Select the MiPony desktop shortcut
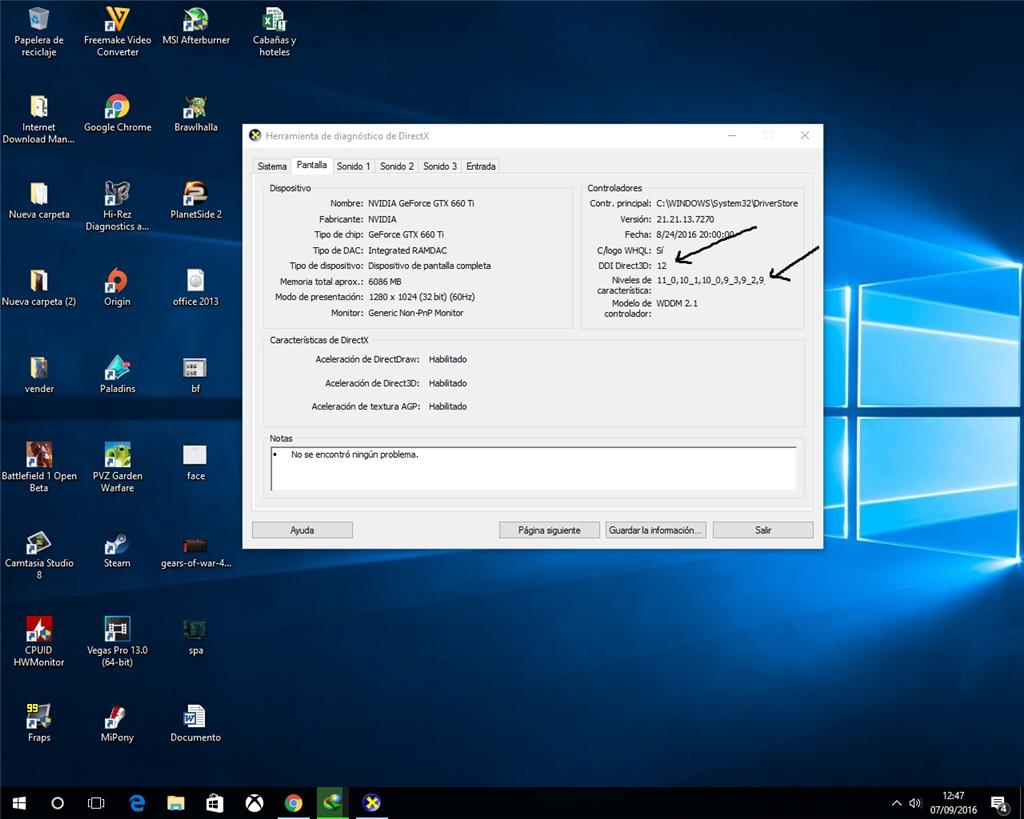The width and height of the screenshot is (1024, 819). tap(118, 724)
